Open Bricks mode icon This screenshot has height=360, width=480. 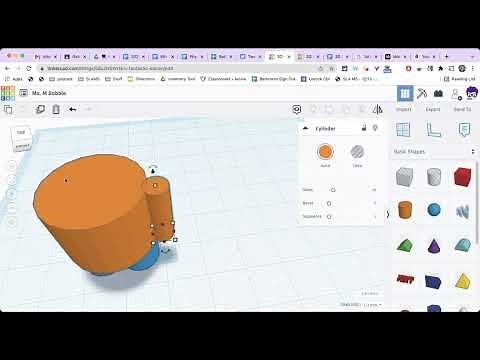(438, 94)
